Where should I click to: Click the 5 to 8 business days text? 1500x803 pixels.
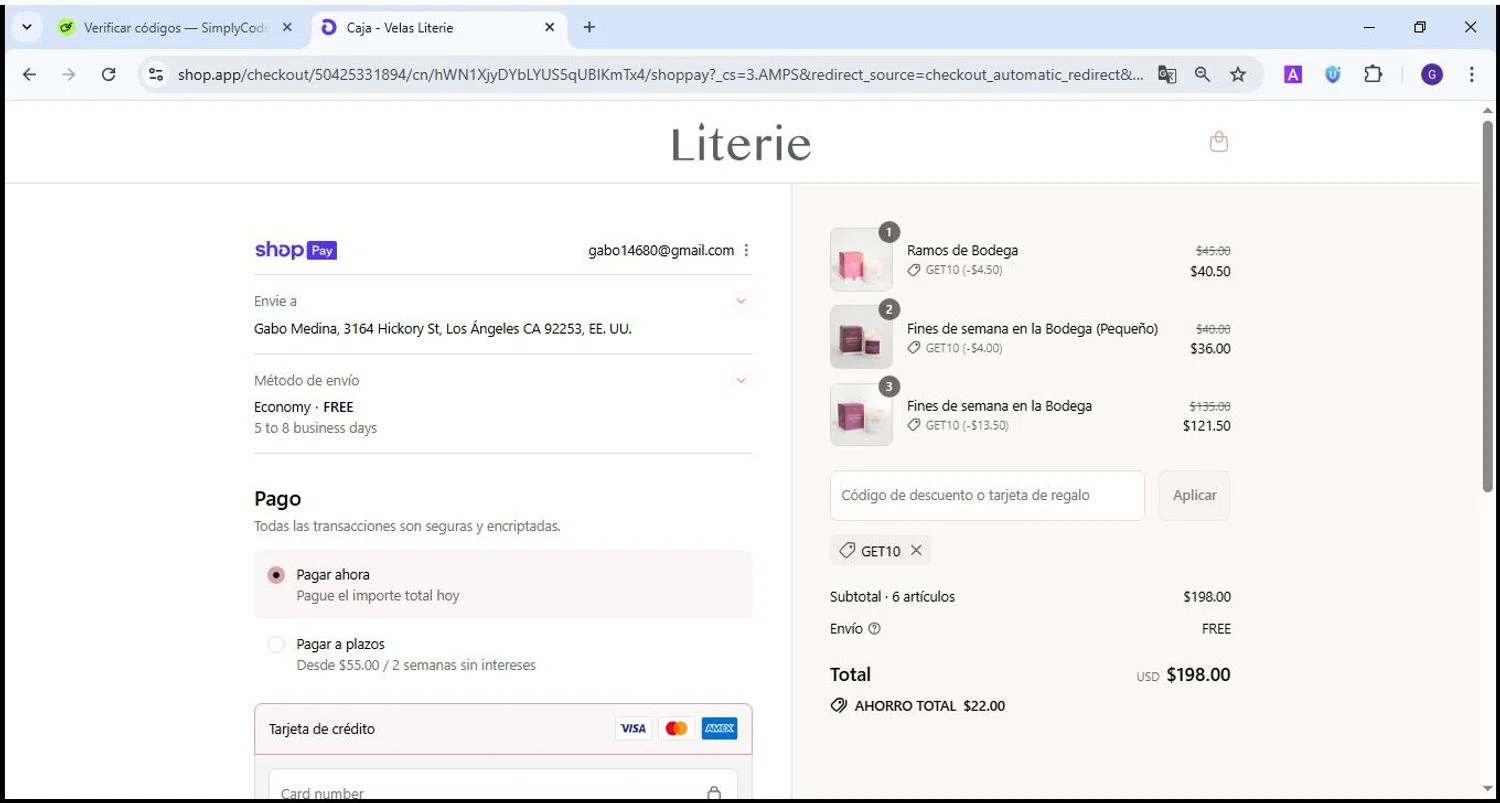pos(316,428)
